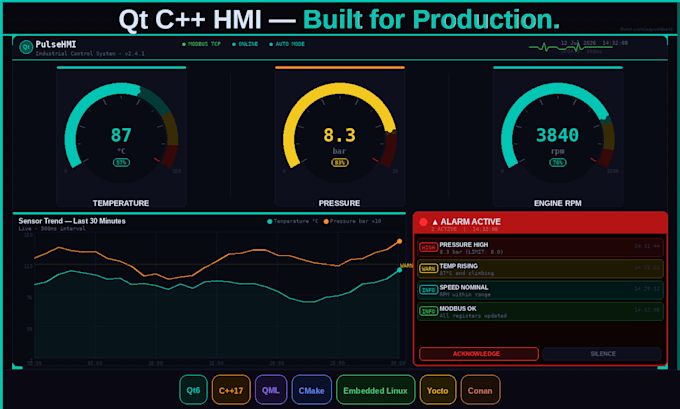Click the temperature gauge value 87
The width and height of the screenshot is (680, 409).
tap(121, 135)
